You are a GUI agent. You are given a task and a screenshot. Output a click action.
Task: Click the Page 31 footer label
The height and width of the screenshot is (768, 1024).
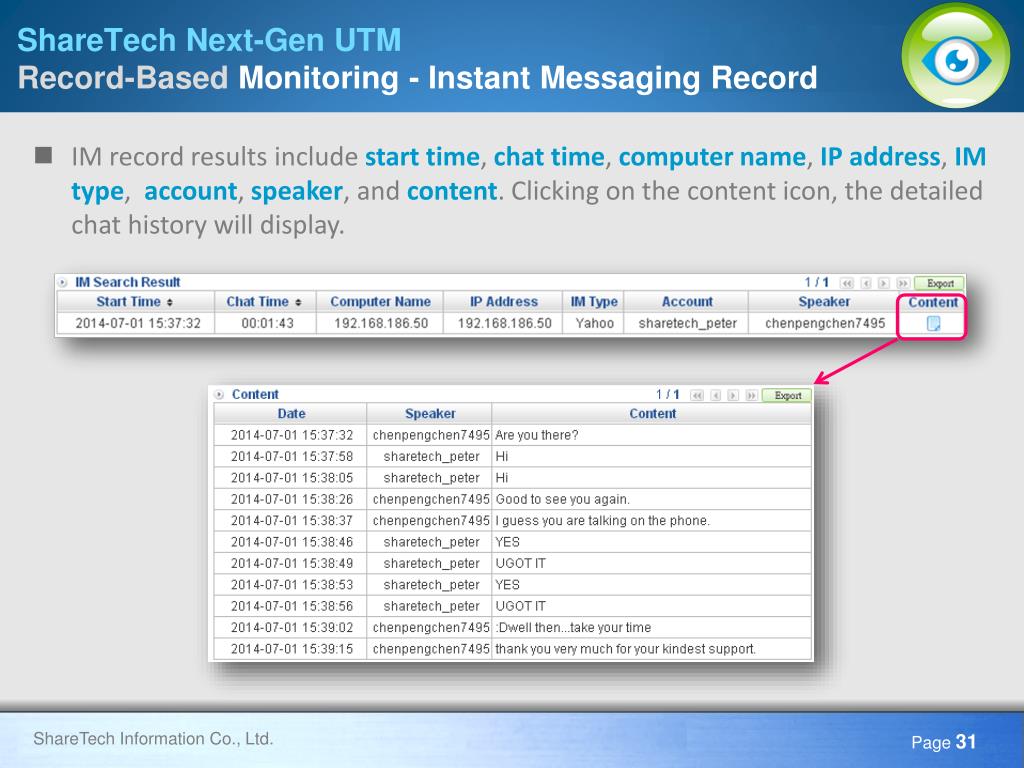[x=944, y=742]
